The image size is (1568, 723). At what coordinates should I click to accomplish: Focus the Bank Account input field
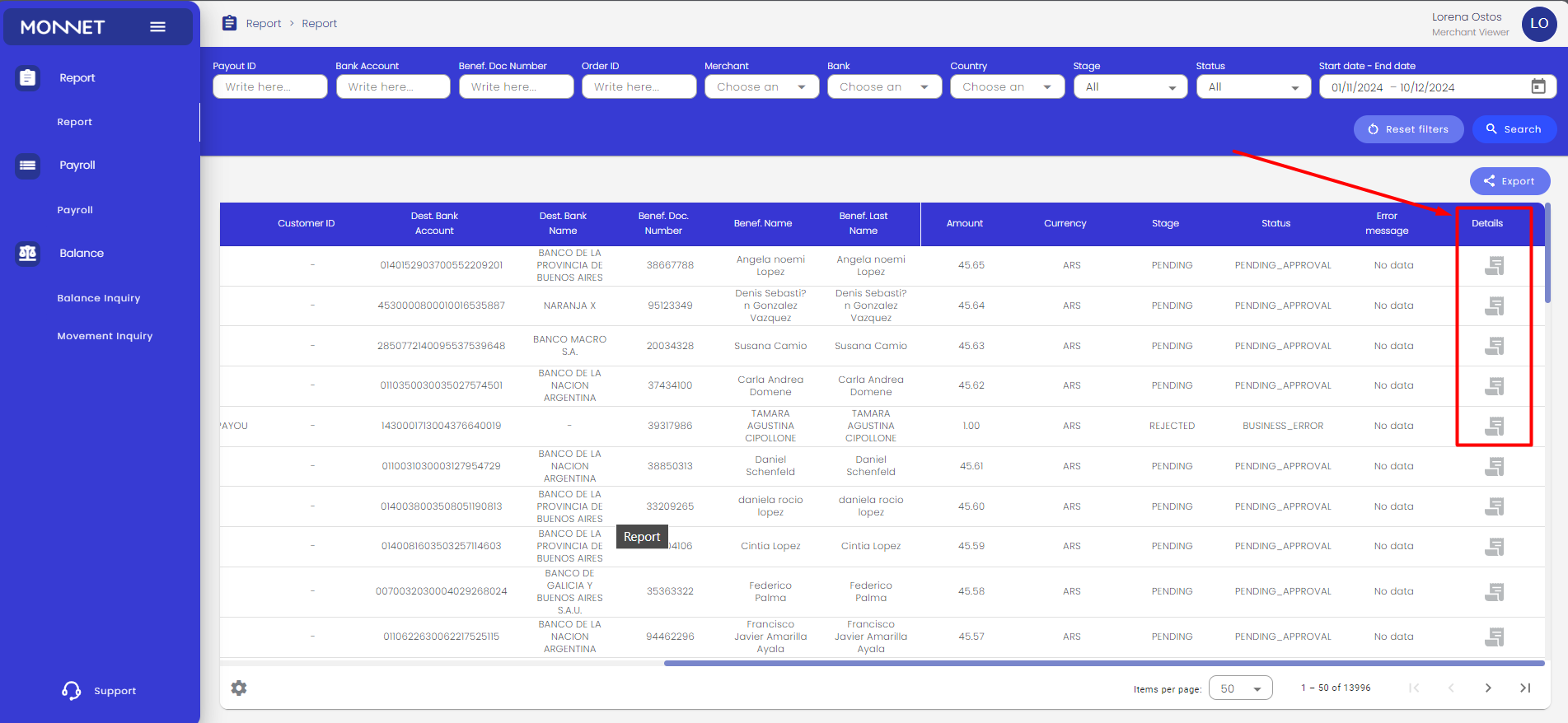click(393, 86)
